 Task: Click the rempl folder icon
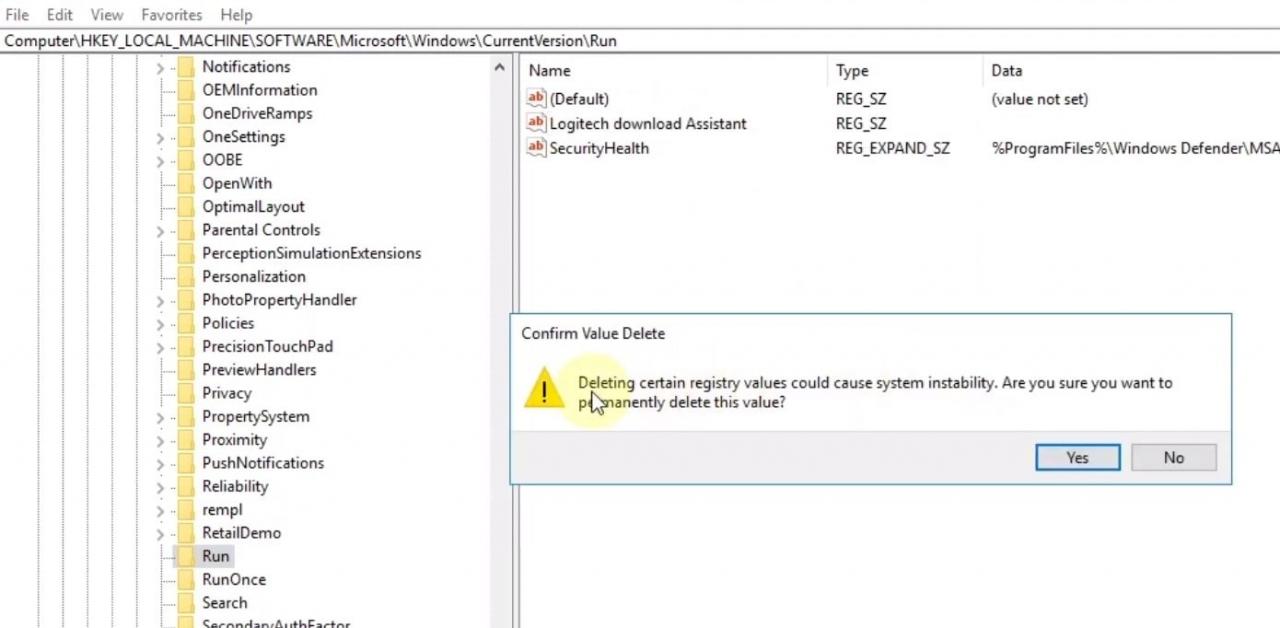click(x=186, y=510)
